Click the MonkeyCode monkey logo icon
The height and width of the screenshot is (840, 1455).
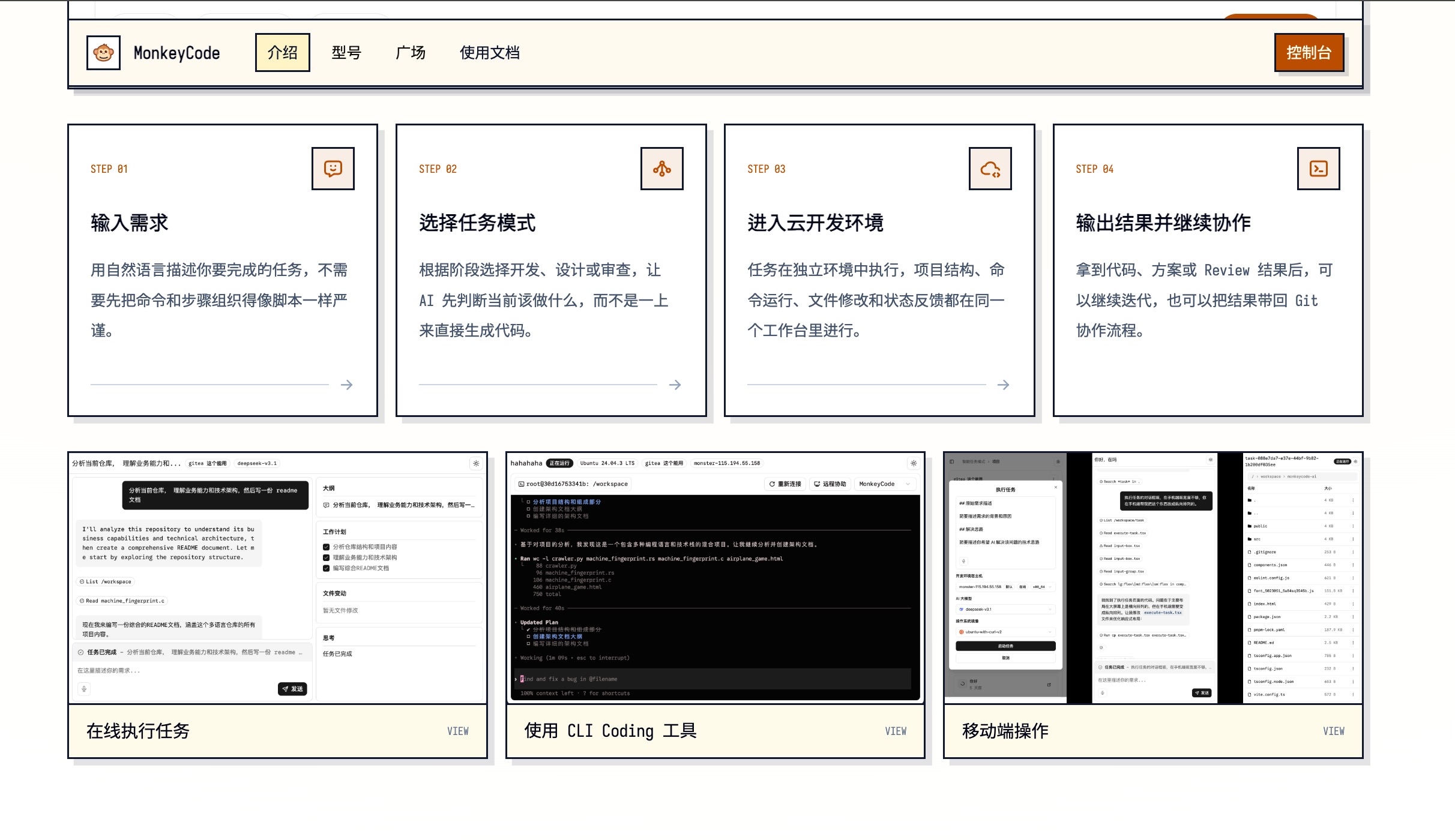click(x=103, y=53)
